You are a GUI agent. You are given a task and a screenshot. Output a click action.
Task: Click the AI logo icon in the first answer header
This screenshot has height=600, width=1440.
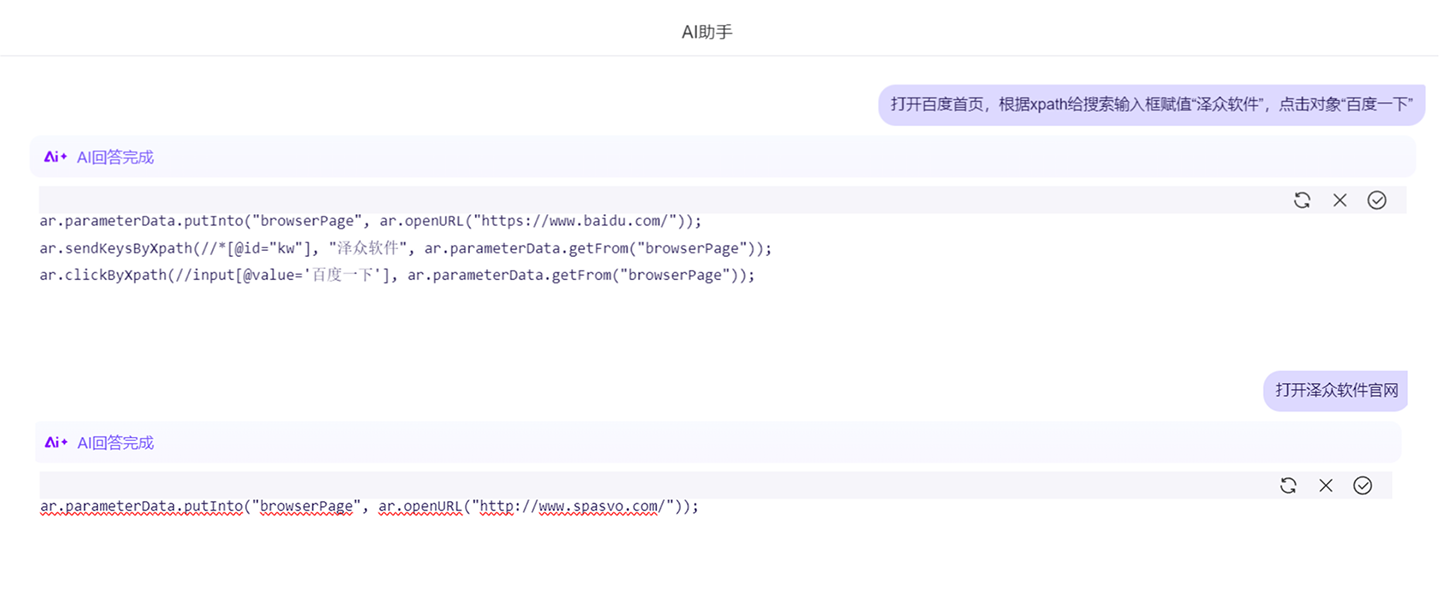click(x=55, y=157)
